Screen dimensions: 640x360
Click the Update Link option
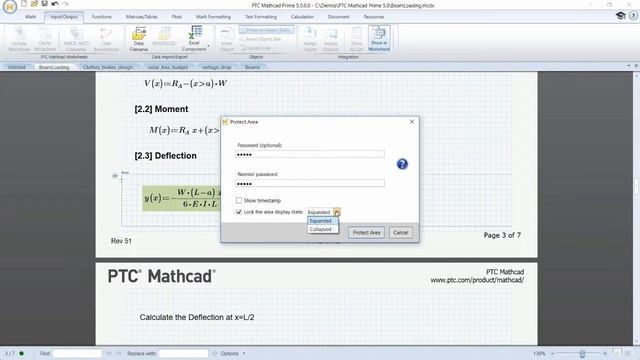pyautogui.click(x=256, y=48)
